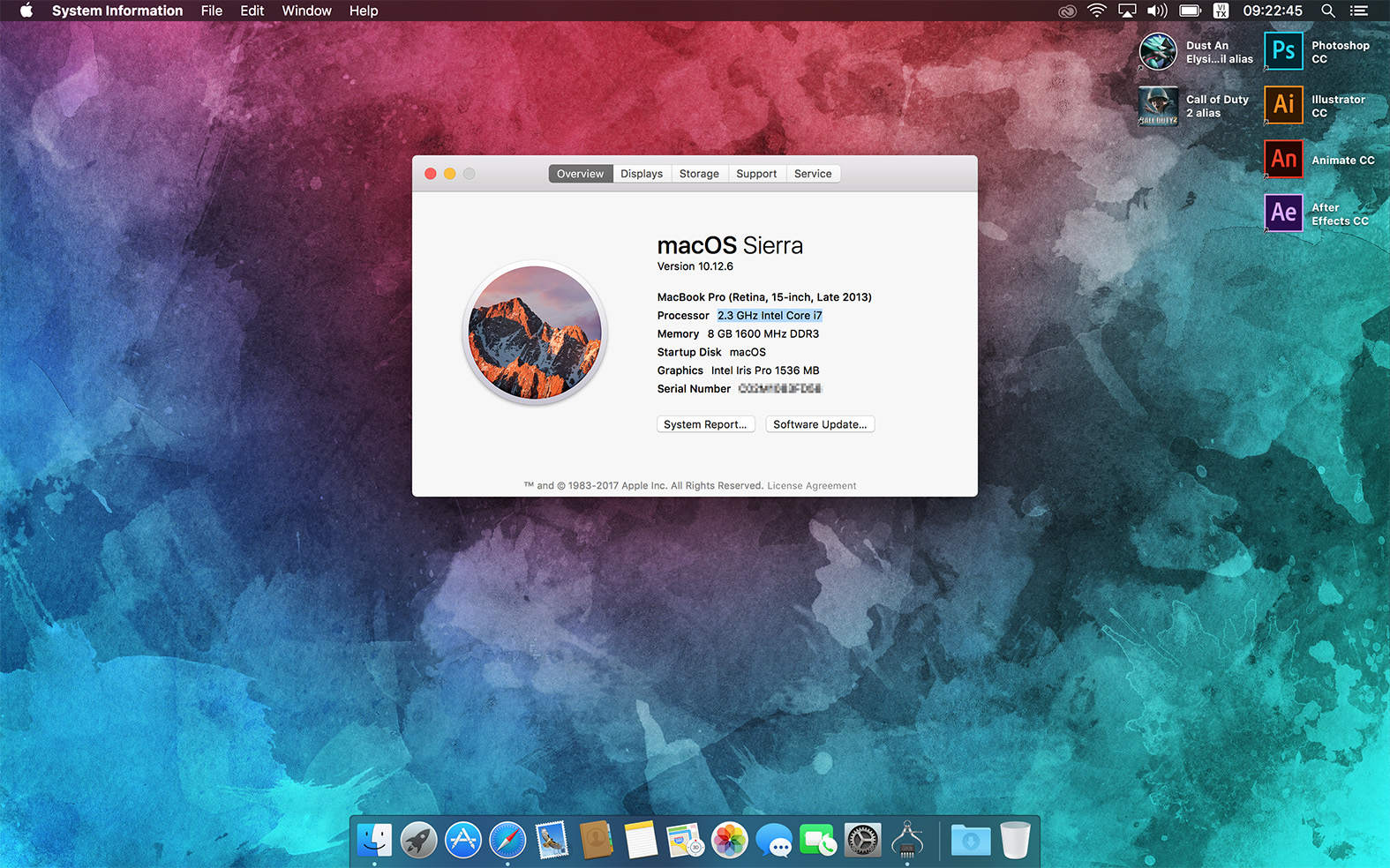This screenshot has width=1390, height=868.
Task: Open Illustrator CC desktop icon
Action: click(1283, 105)
